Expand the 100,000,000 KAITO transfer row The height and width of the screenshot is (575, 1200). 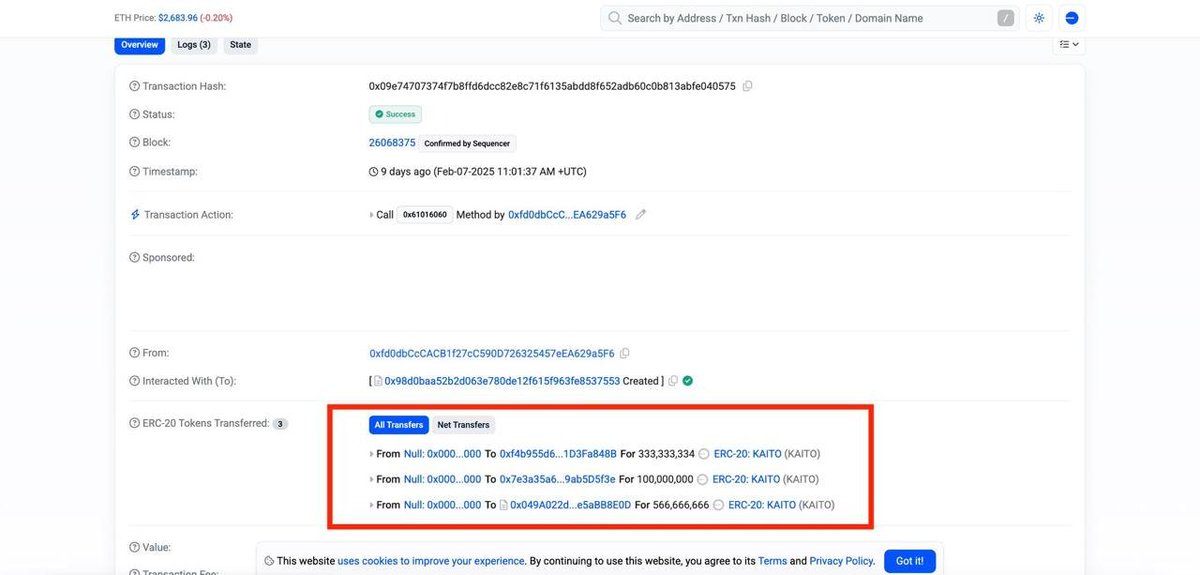pos(372,480)
